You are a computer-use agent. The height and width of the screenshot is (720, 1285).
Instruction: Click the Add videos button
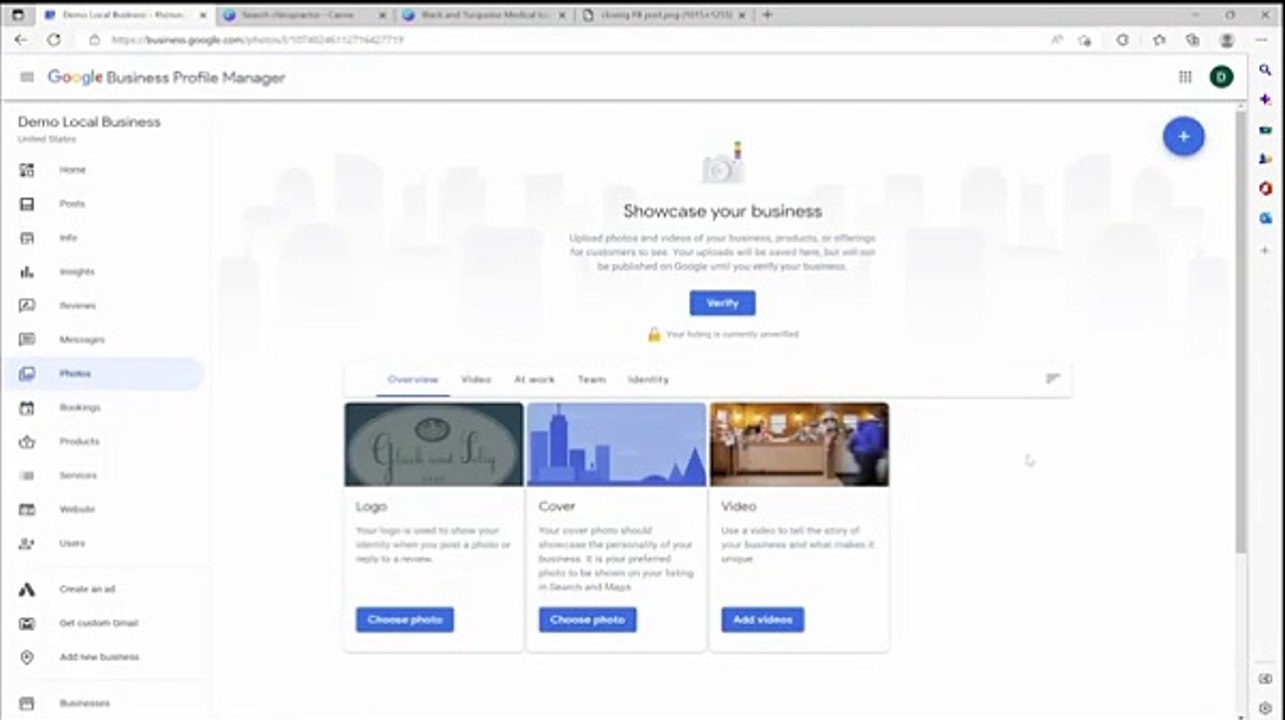(763, 620)
